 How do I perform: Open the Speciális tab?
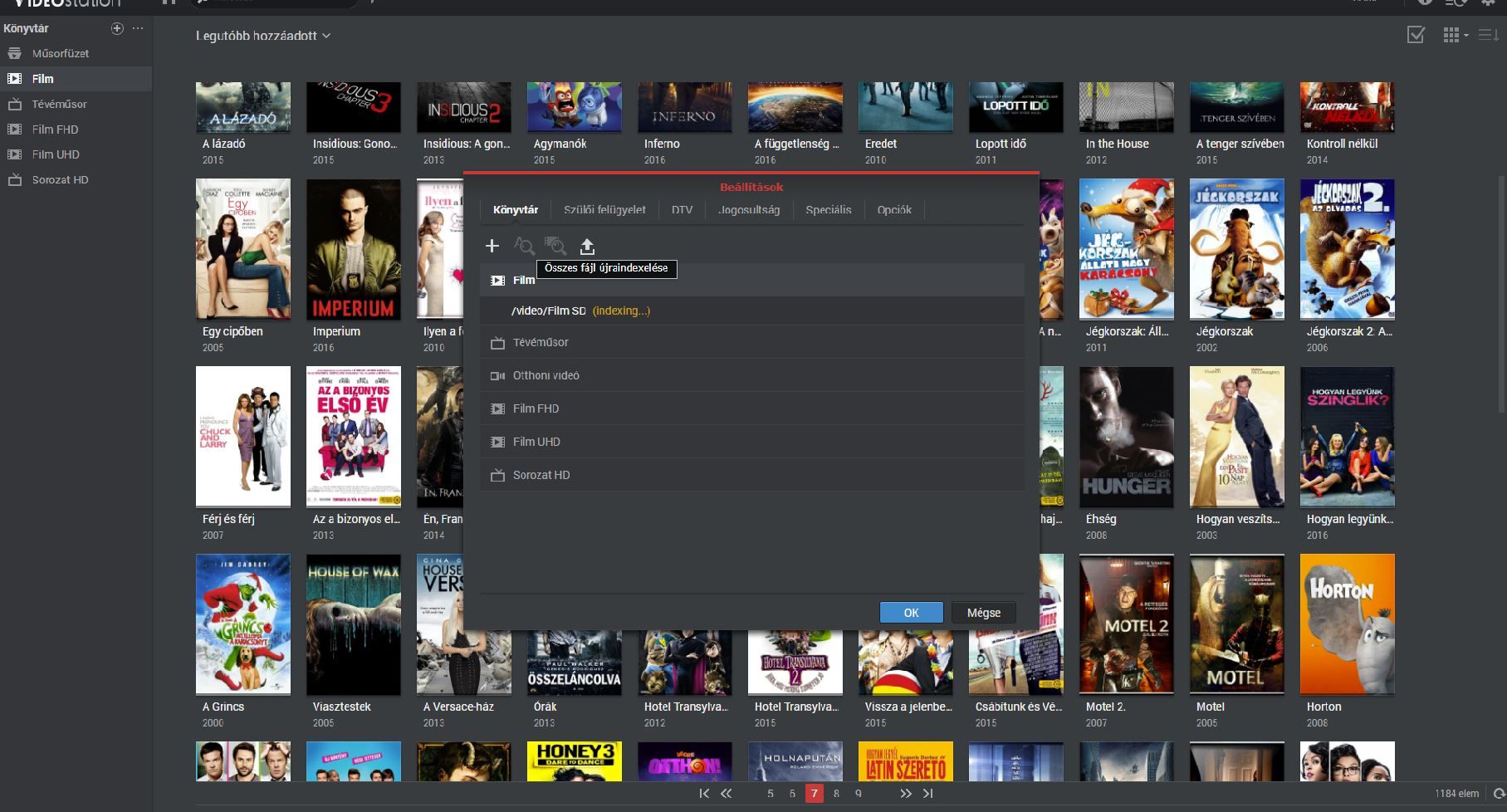[828, 210]
